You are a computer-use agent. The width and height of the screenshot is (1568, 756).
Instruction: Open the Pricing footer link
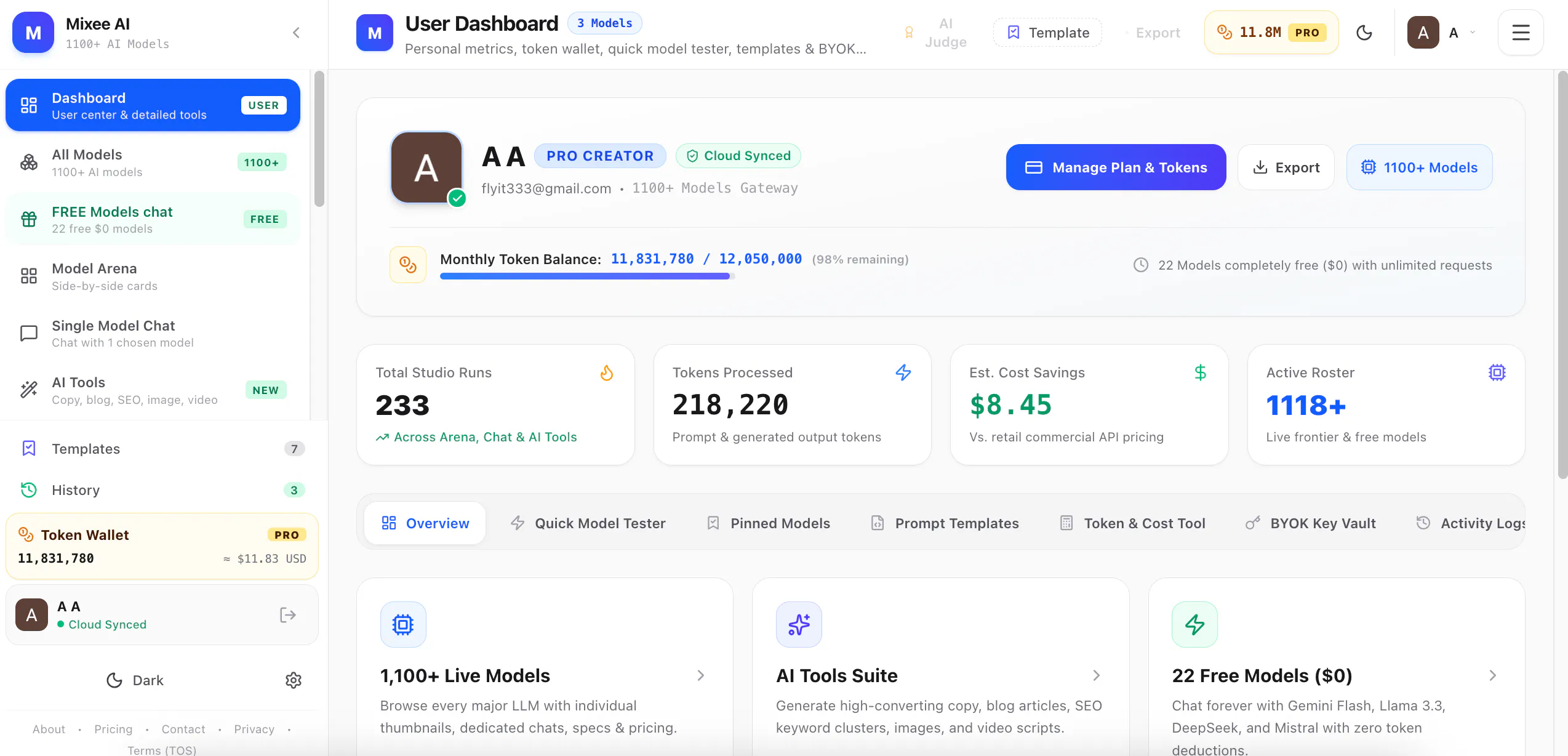click(113, 729)
